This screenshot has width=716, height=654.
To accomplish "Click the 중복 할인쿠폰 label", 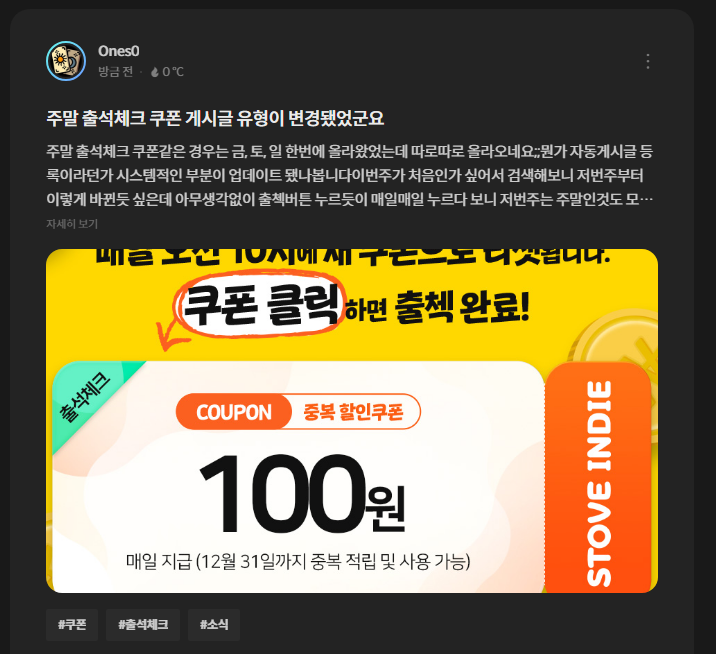I will 354,412.
